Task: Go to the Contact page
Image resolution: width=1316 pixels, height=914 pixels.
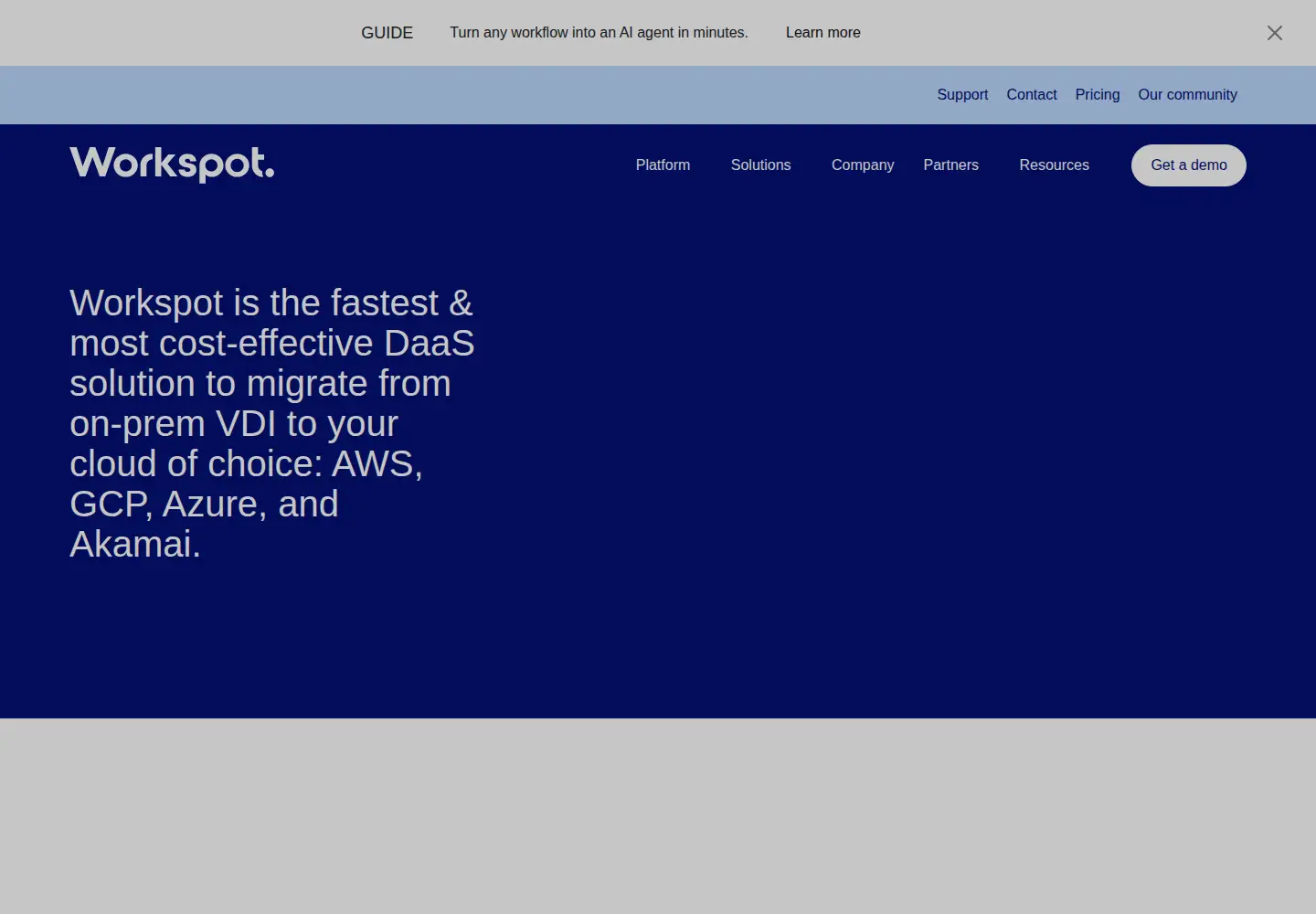Action: click(1032, 95)
